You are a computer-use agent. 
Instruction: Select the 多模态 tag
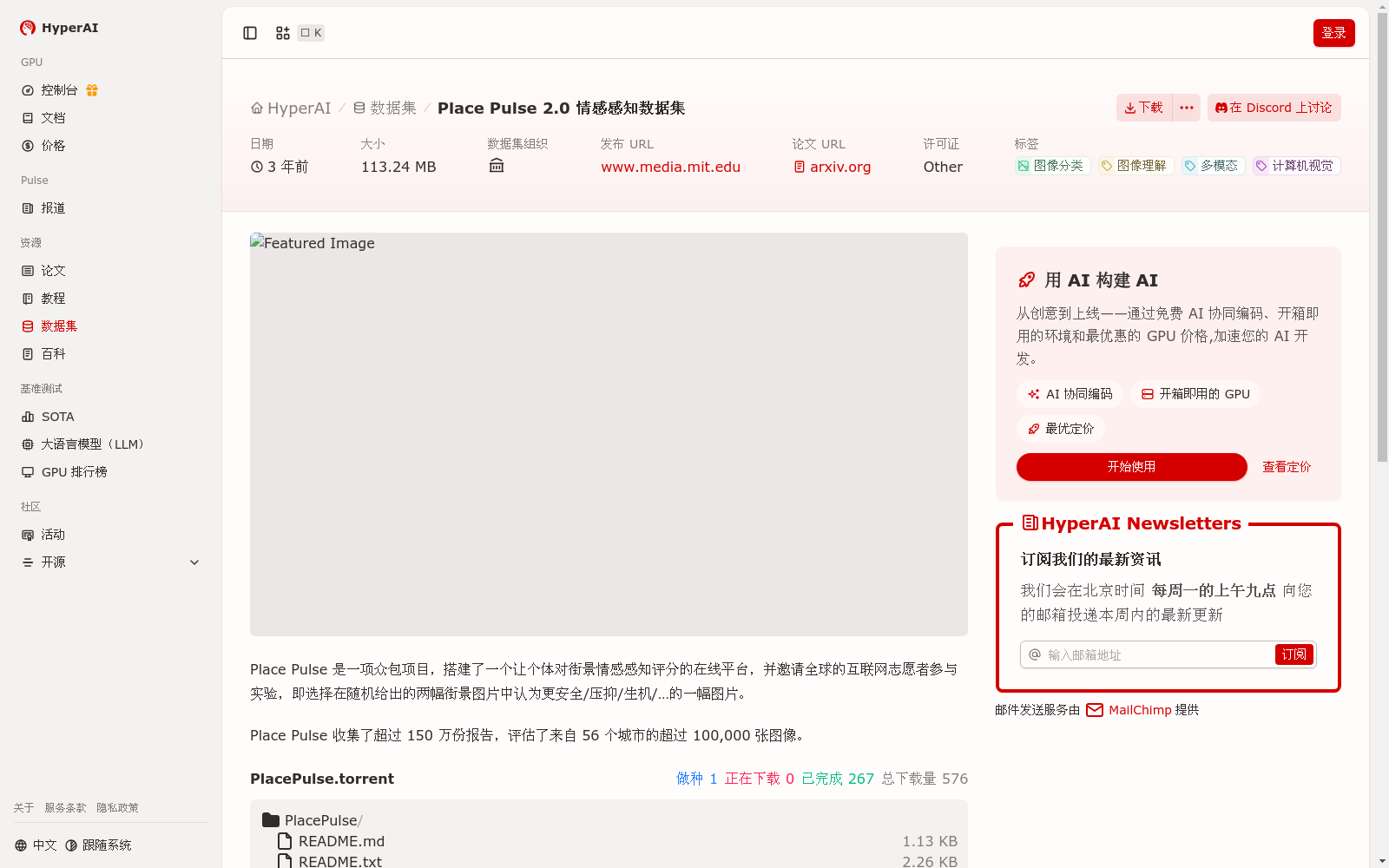click(x=1212, y=166)
